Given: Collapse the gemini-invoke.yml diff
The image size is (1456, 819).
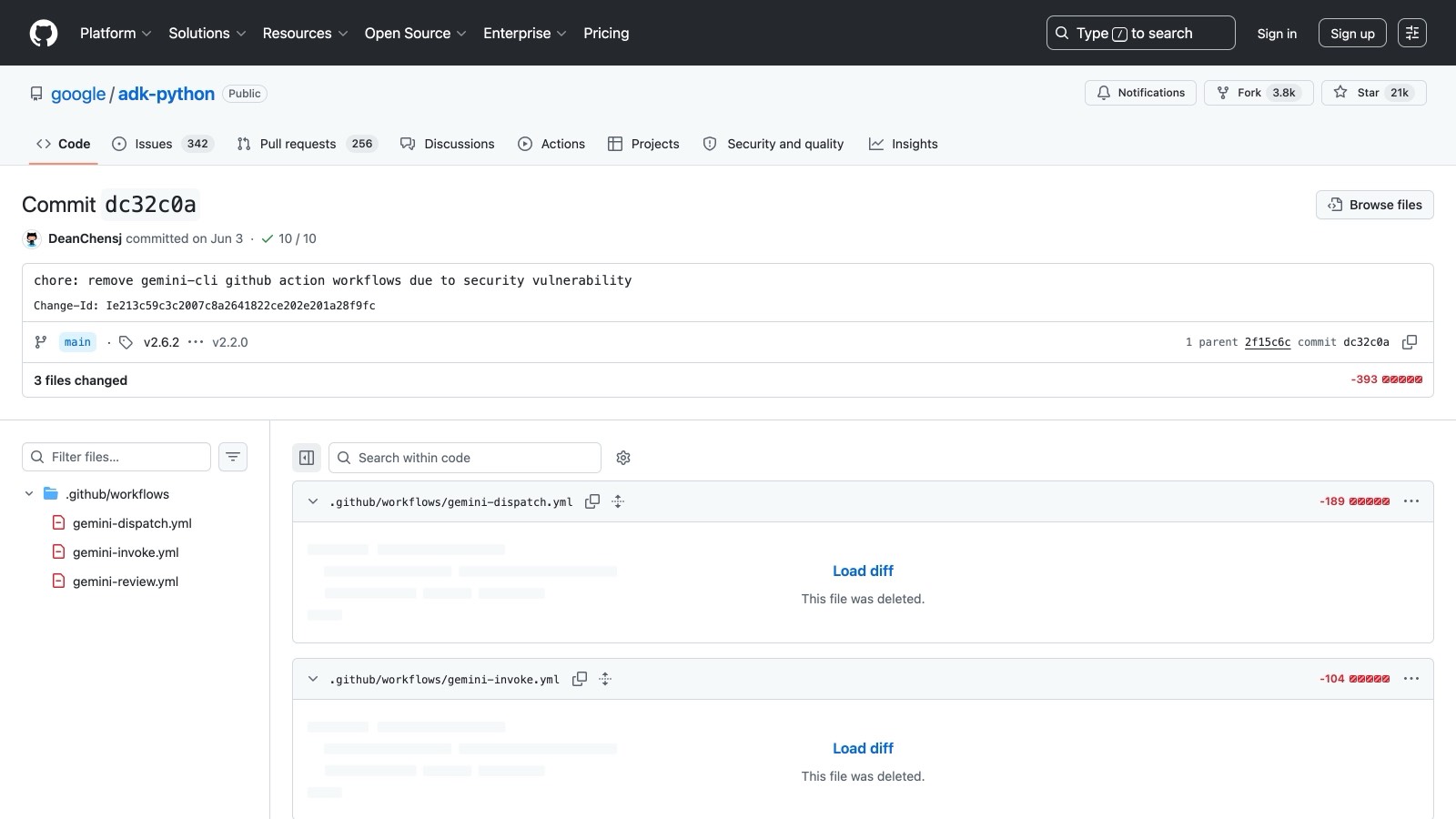Looking at the screenshot, I should 313,679.
